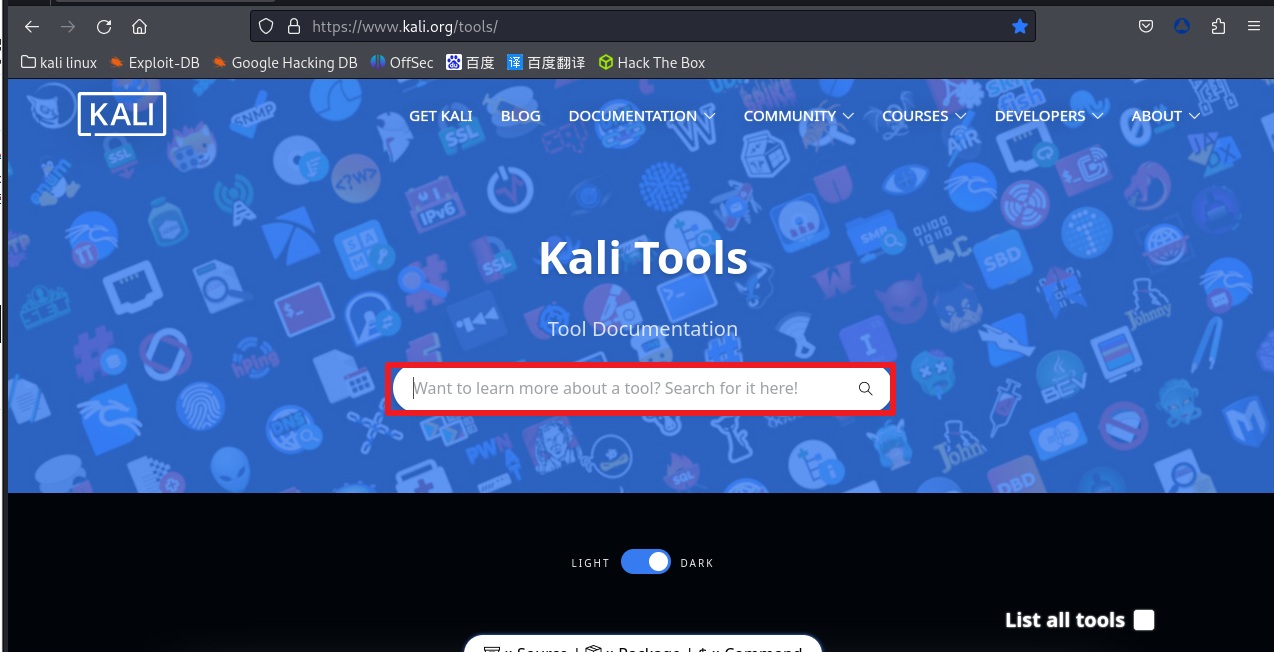Expand the DOCUMENTATION dropdown menu

[642, 116]
